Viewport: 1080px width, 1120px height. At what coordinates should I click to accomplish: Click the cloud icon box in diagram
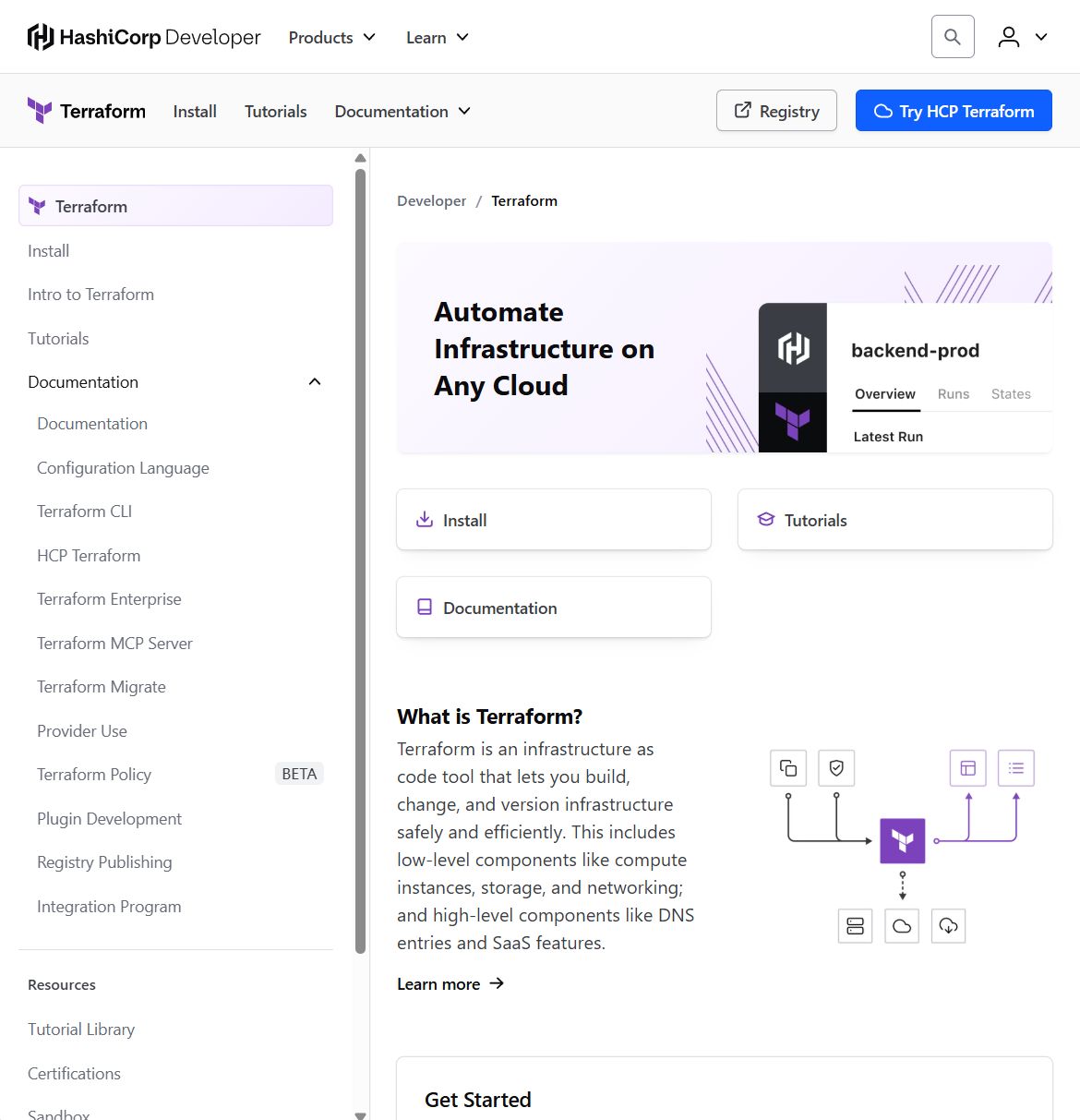click(x=902, y=926)
